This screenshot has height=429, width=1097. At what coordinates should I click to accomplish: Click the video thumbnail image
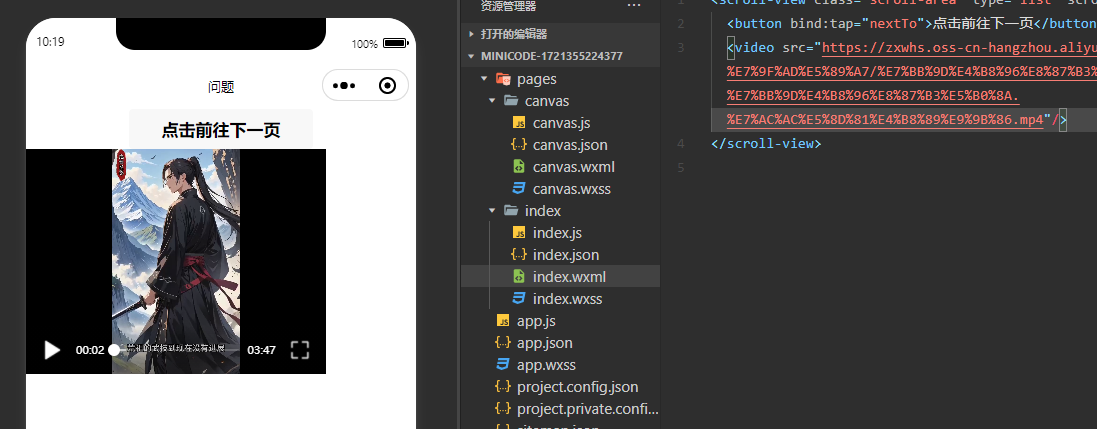[176, 261]
